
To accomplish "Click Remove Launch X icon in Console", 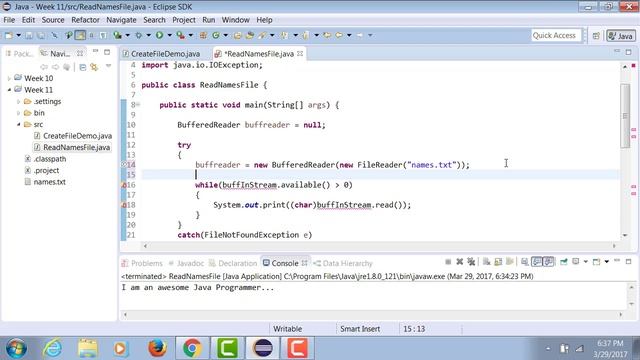I will click(x=460, y=262).
